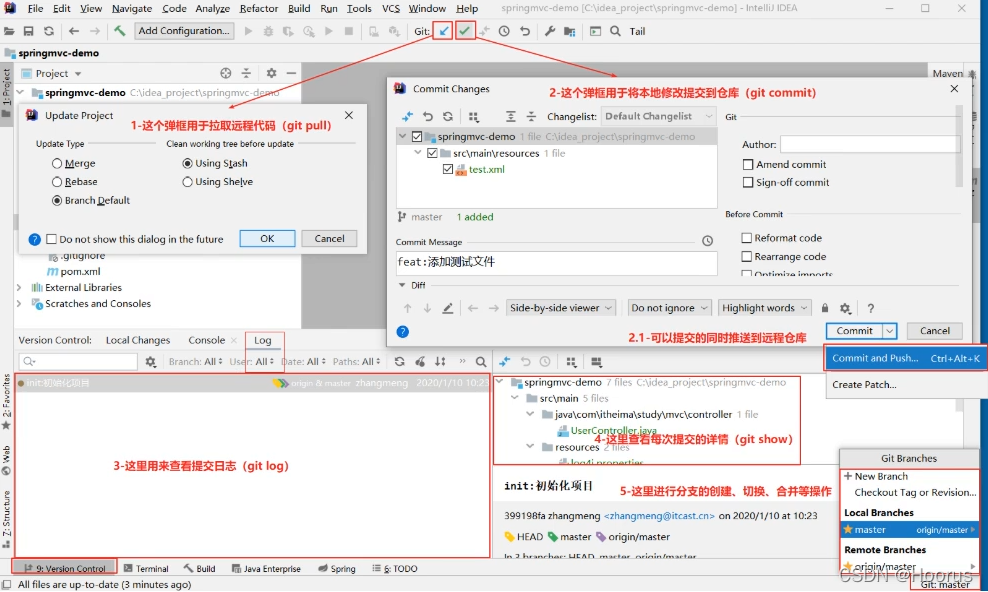The width and height of the screenshot is (988, 592).
Task: Click the lock icon in Diff toolbar
Action: click(x=825, y=308)
